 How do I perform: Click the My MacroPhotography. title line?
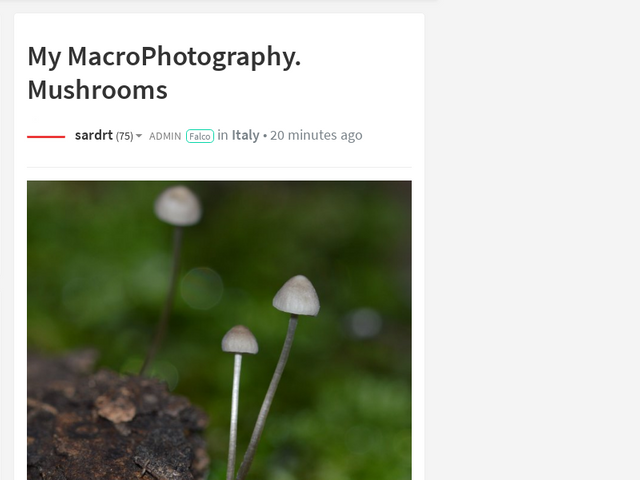click(164, 57)
